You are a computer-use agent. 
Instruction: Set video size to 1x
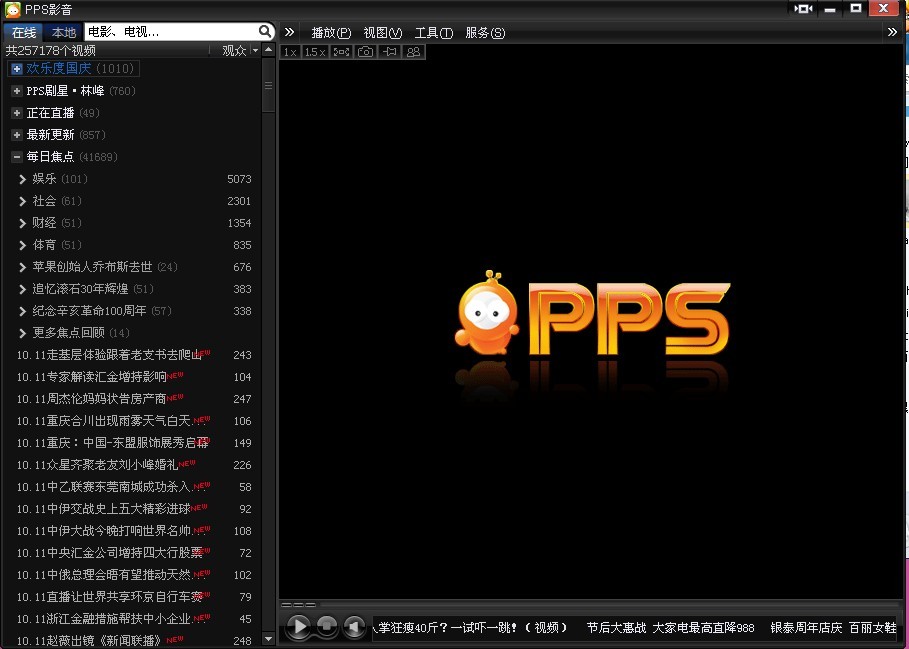pos(290,51)
